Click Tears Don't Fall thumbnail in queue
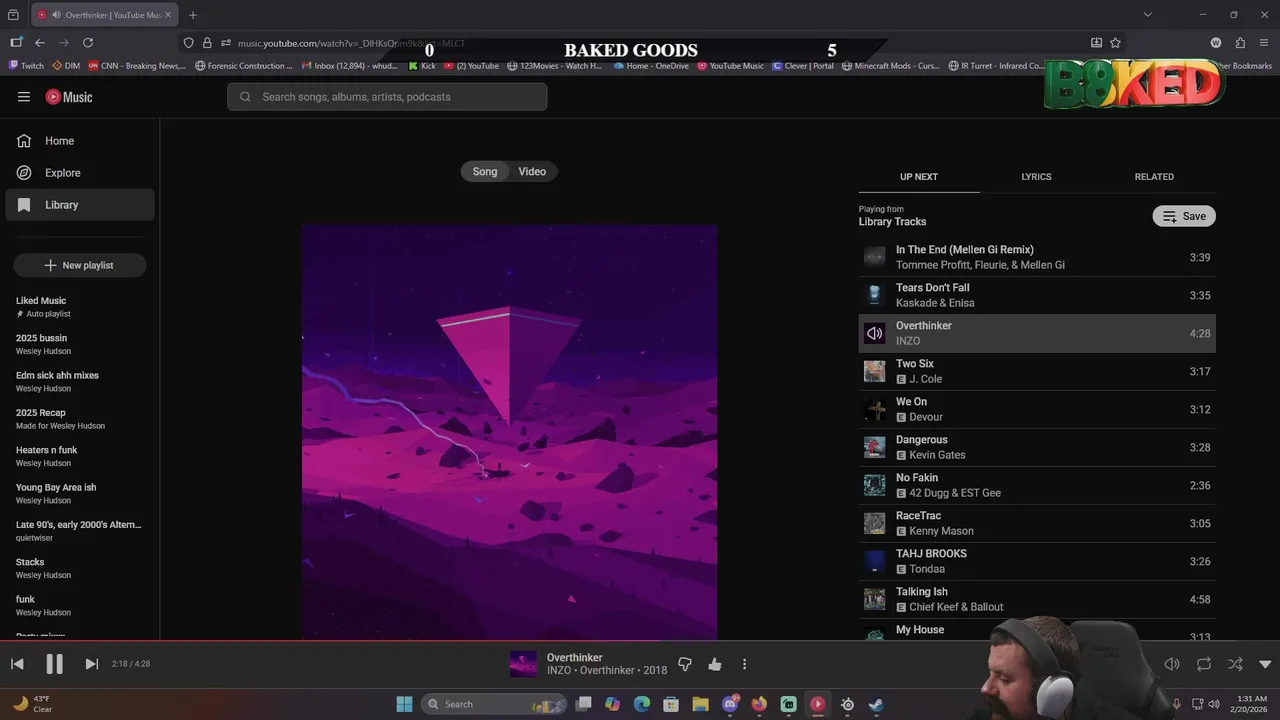The height and width of the screenshot is (720, 1280). coord(875,295)
